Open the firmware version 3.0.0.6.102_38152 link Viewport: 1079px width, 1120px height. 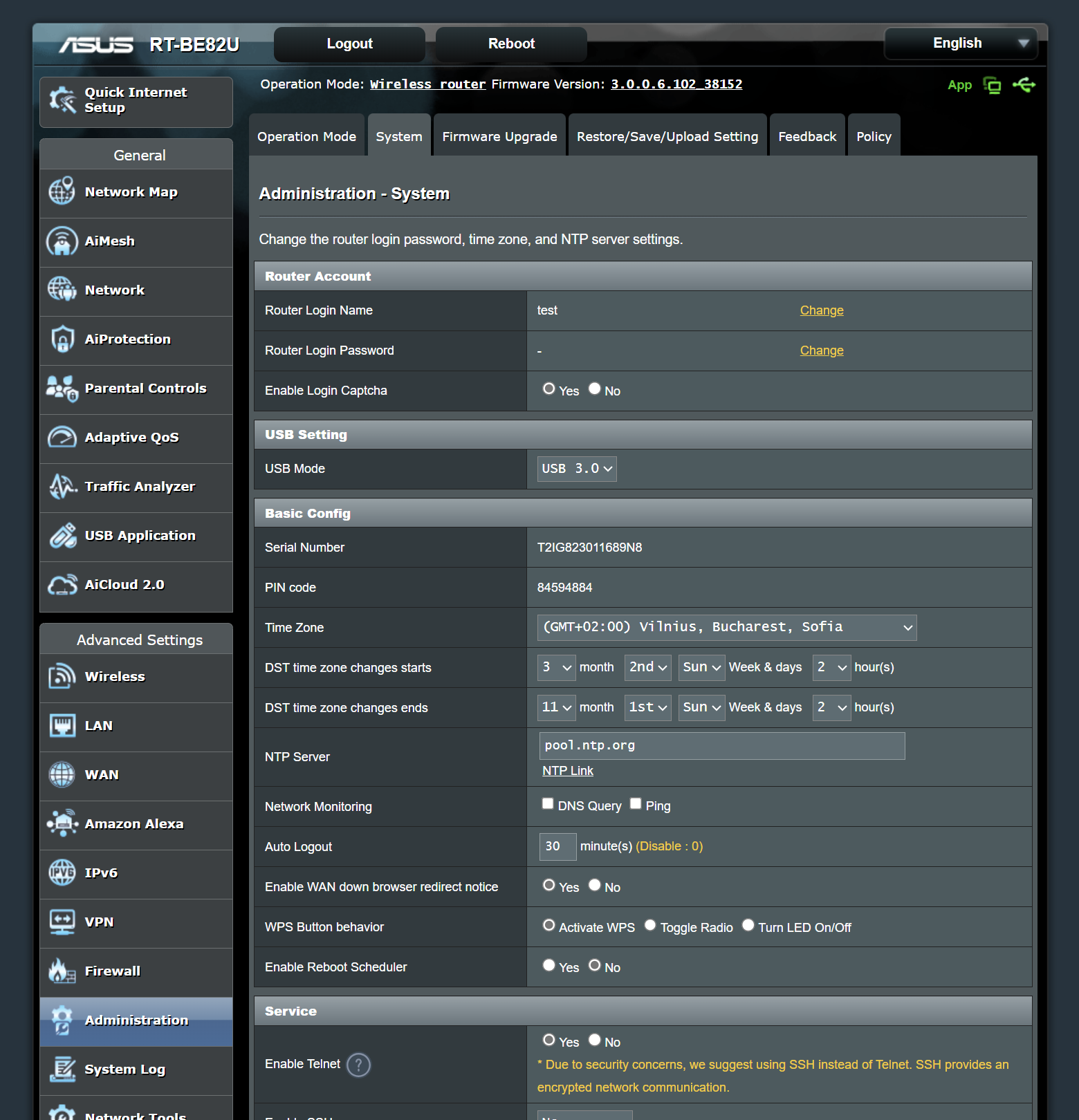pyautogui.click(x=676, y=84)
